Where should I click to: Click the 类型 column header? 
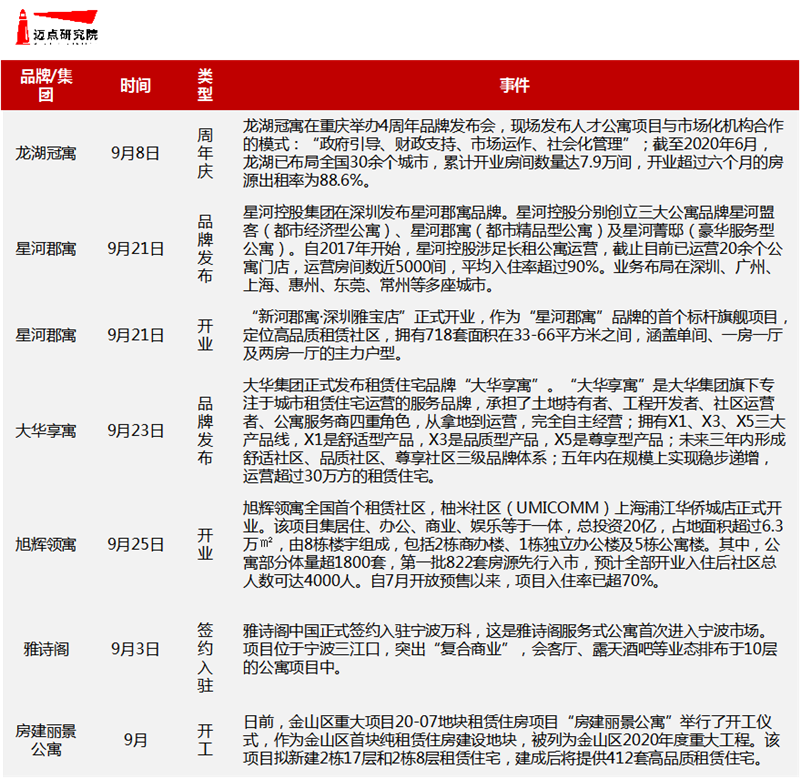(205, 85)
